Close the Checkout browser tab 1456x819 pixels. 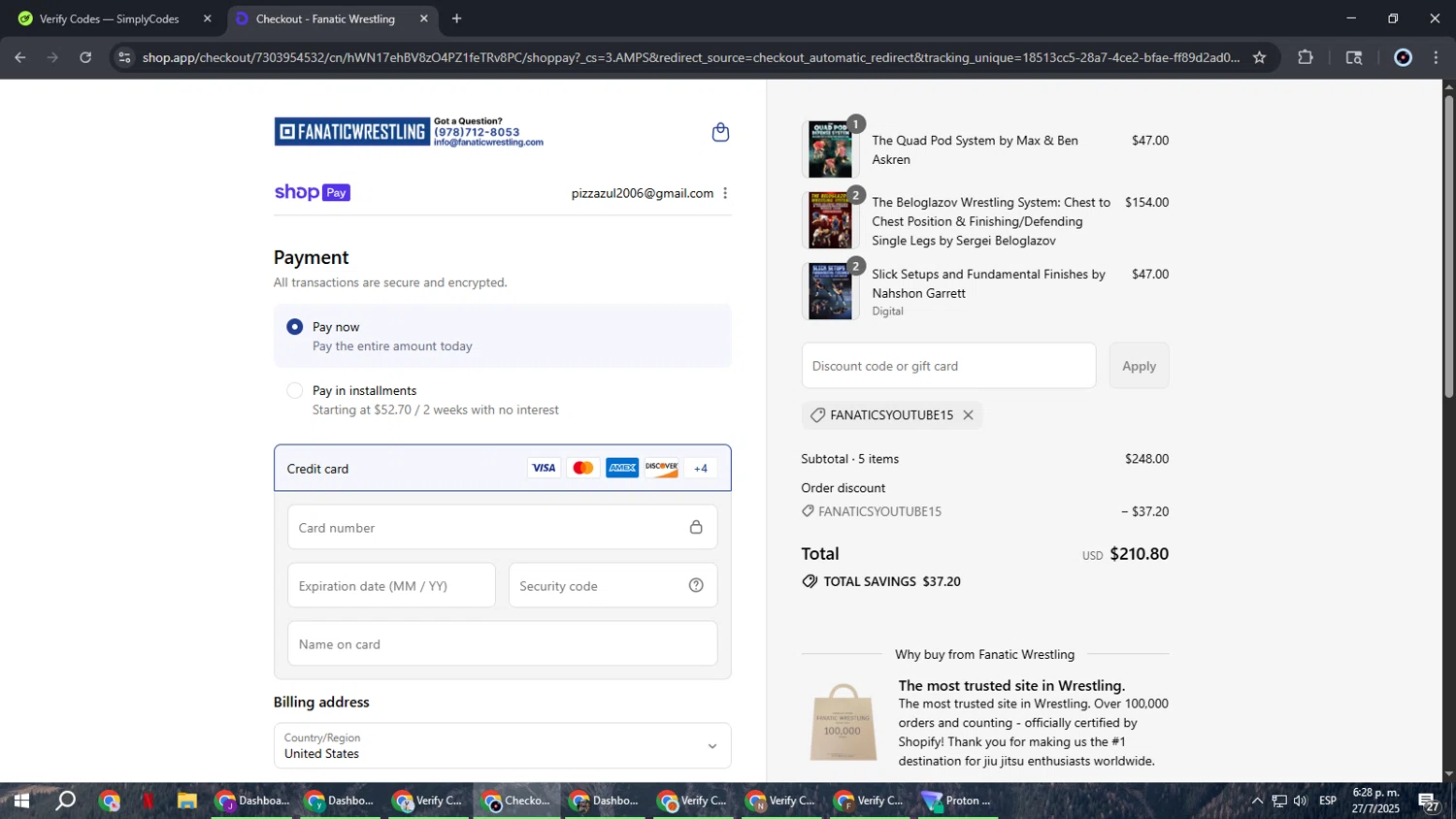tap(423, 18)
